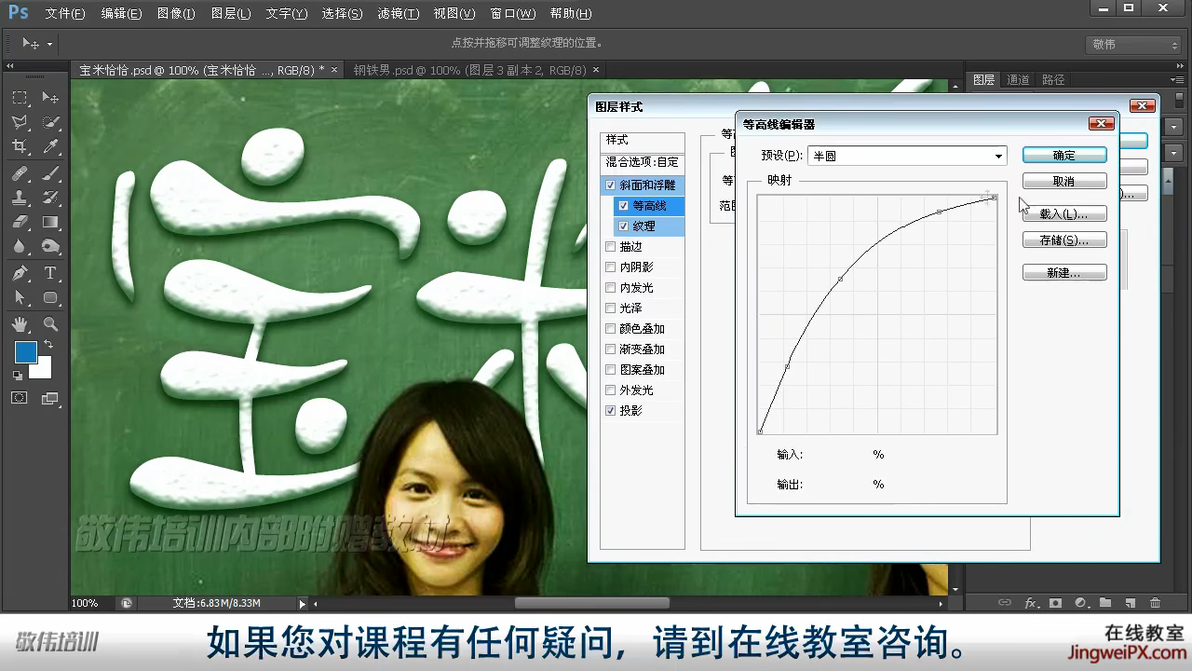This screenshot has height=671, width=1192.
Task: Click the 新建... button
Action: coord(1064,273)
